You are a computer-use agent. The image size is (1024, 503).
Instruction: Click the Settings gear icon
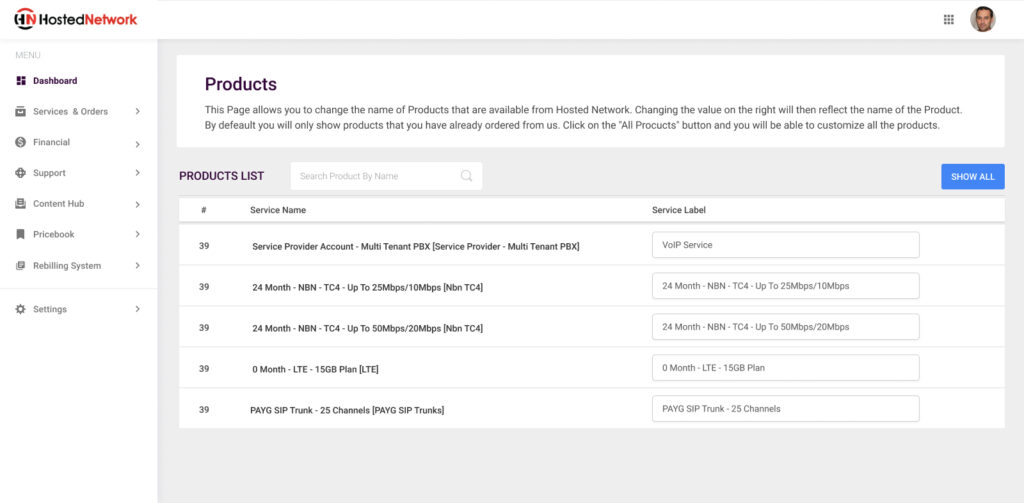pos(21,309)
